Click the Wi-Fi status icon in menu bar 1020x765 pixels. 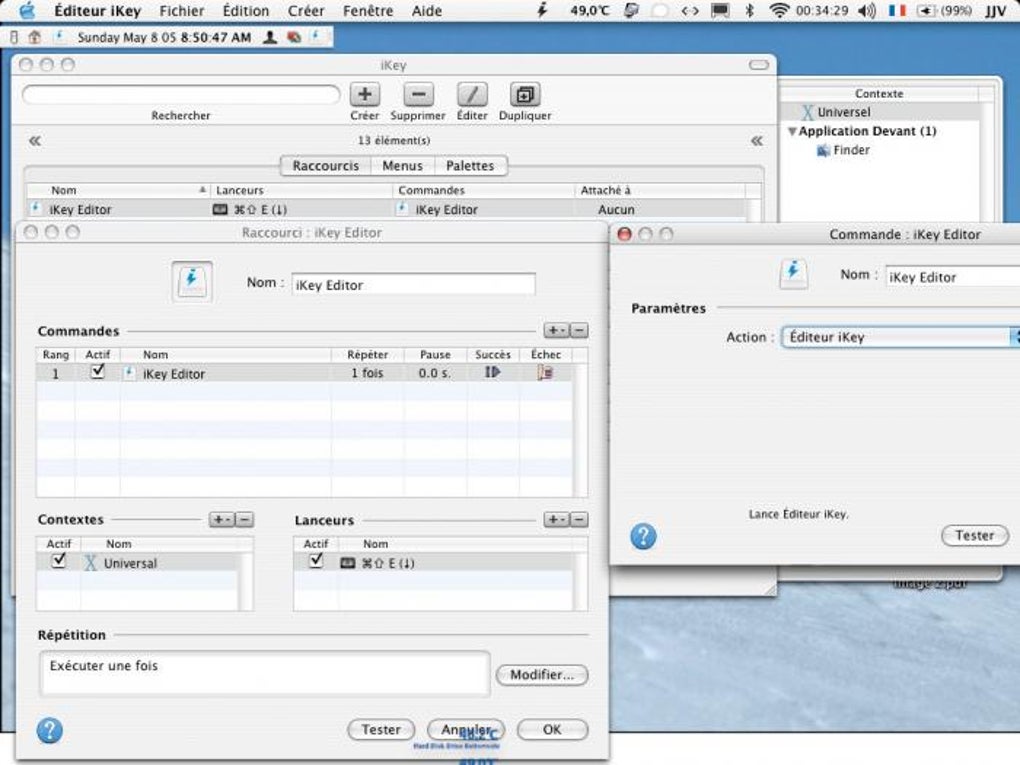(779, 10)
